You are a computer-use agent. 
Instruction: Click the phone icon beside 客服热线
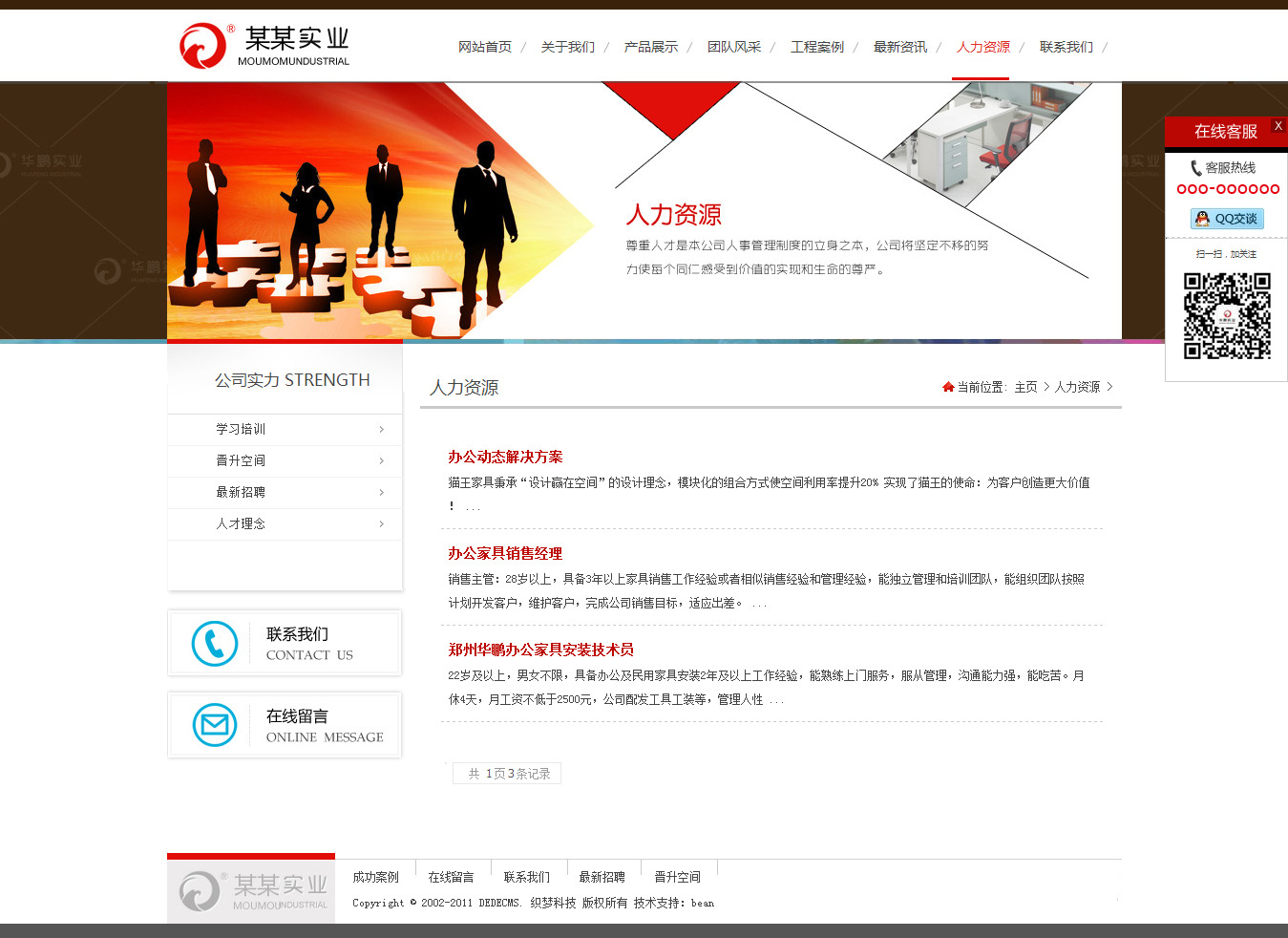pos(1195,168)
